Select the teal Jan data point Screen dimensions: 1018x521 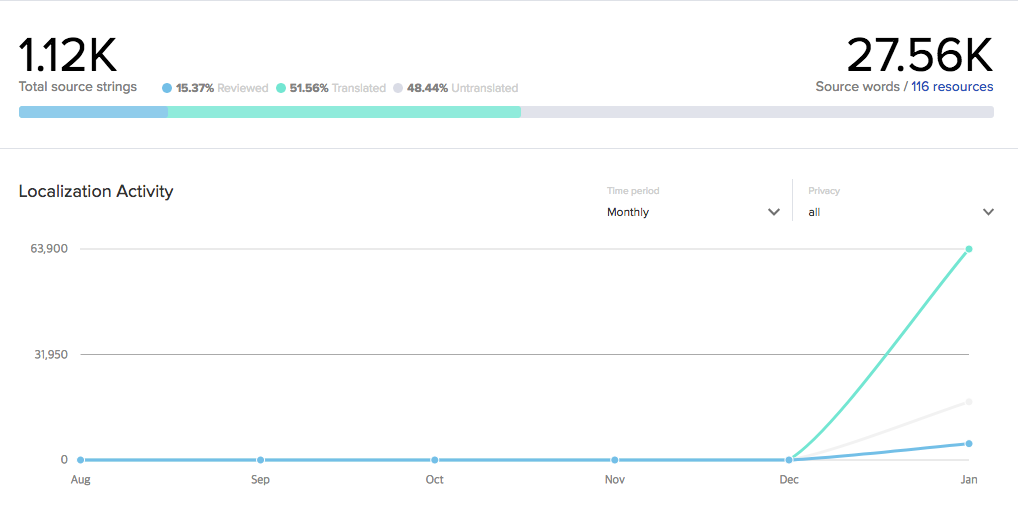pyautogui.click(x=969, y=249)
